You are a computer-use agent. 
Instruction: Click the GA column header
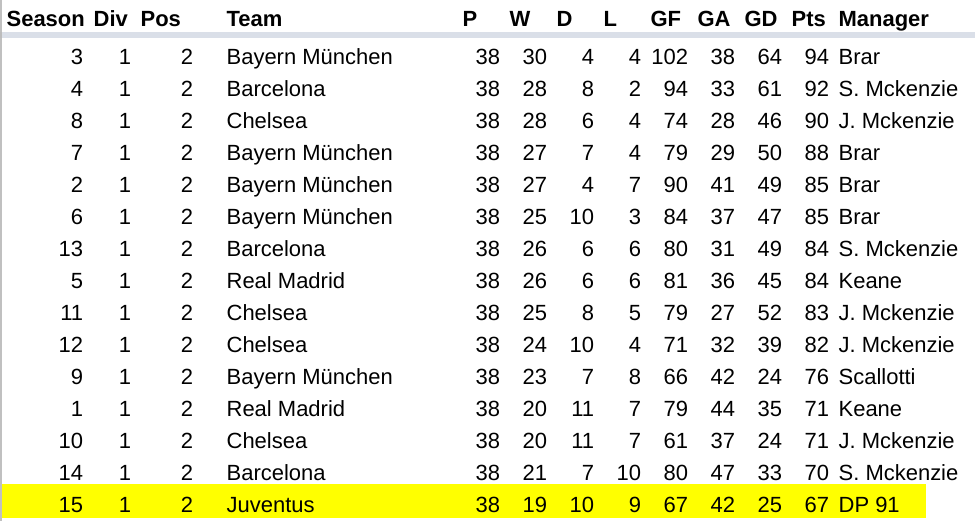coord(713,19)
